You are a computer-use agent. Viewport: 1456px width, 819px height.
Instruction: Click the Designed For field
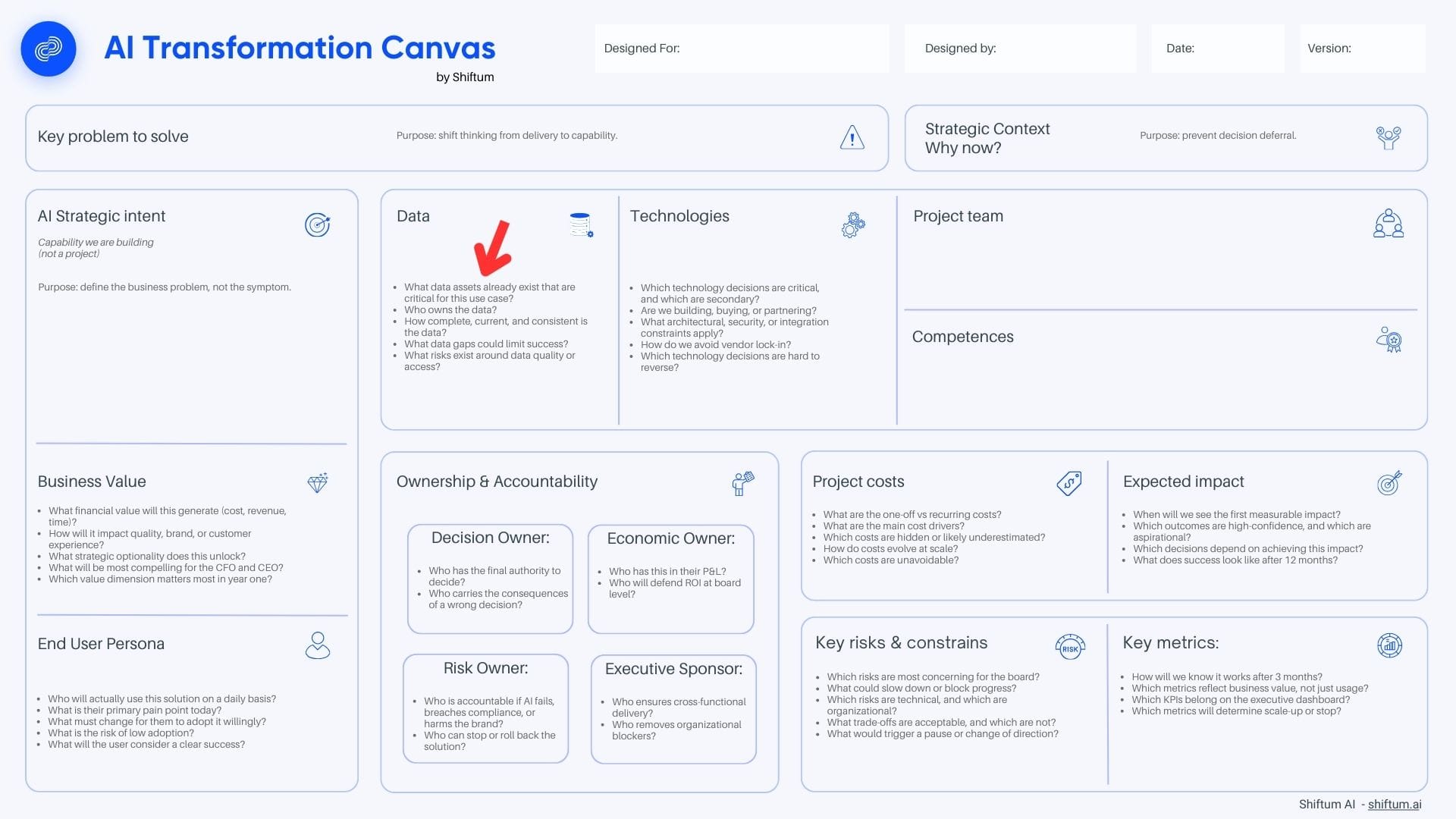[x=742, y=49]
